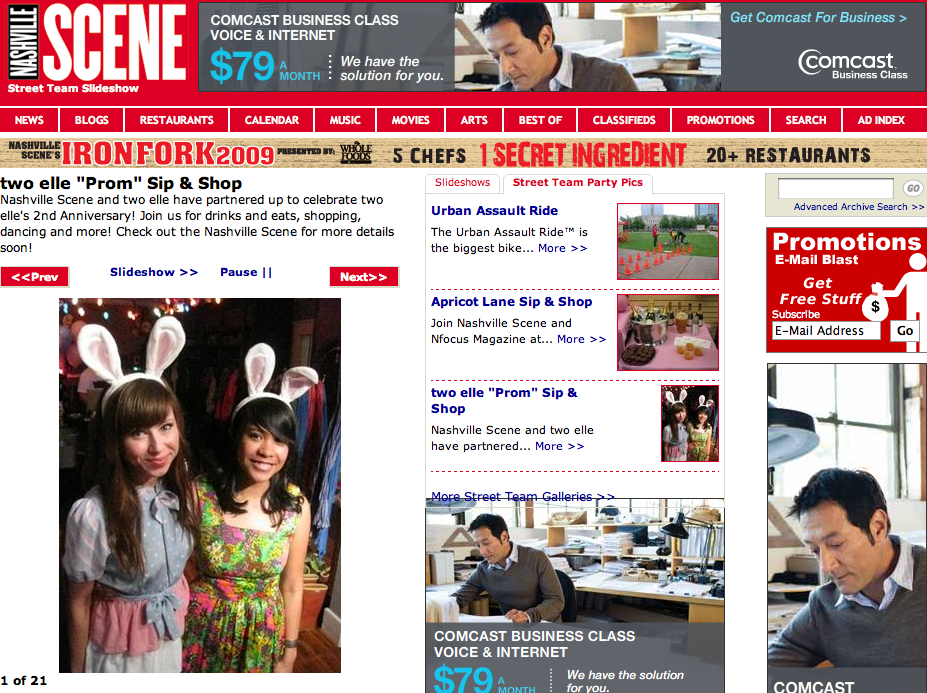The width and height of the screenshot is (927, 693).
Task: Go to previous photo with <<Prev
Action: (34, 277)
